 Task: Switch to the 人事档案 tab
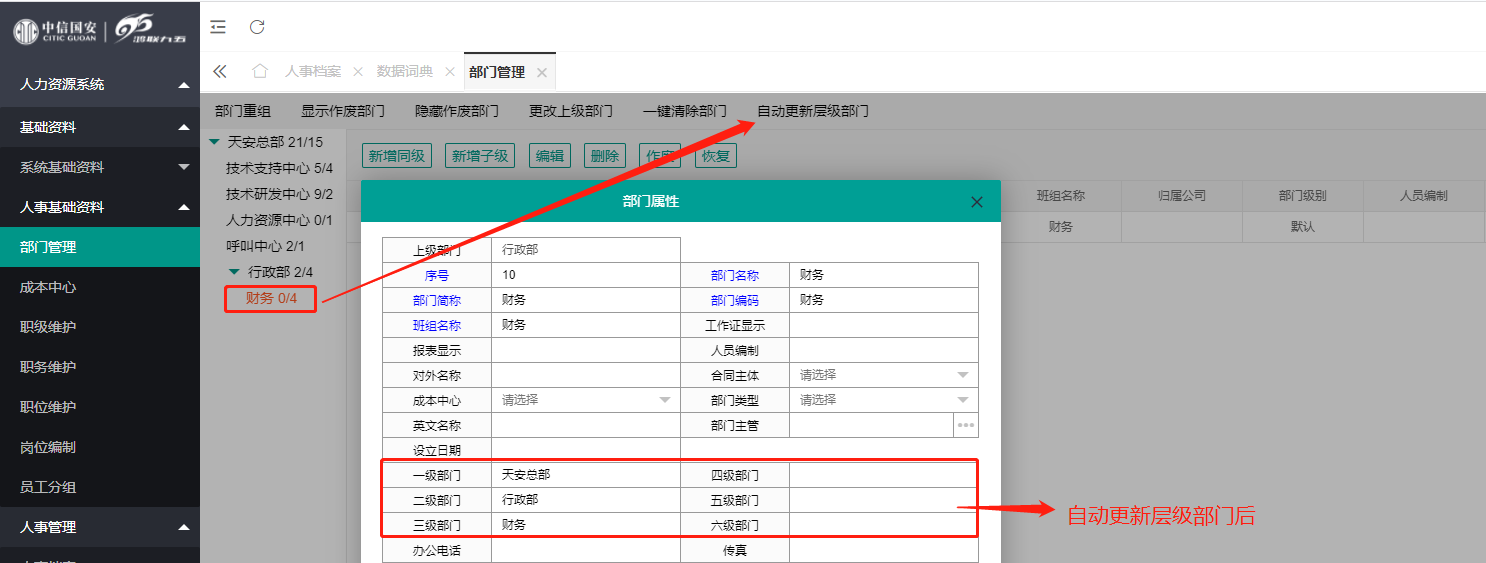(312, 72)
